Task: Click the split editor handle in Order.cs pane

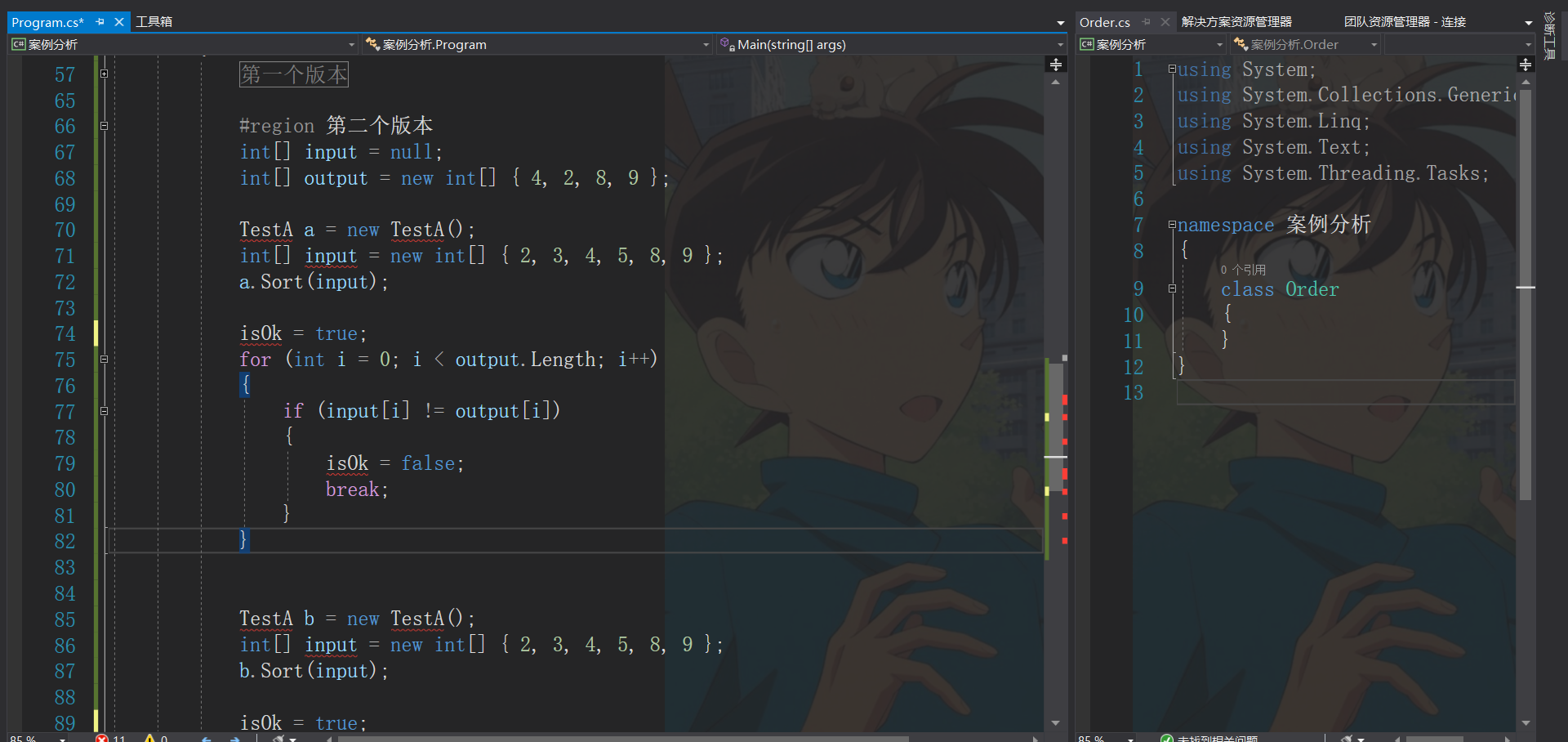Action: 1526,65
